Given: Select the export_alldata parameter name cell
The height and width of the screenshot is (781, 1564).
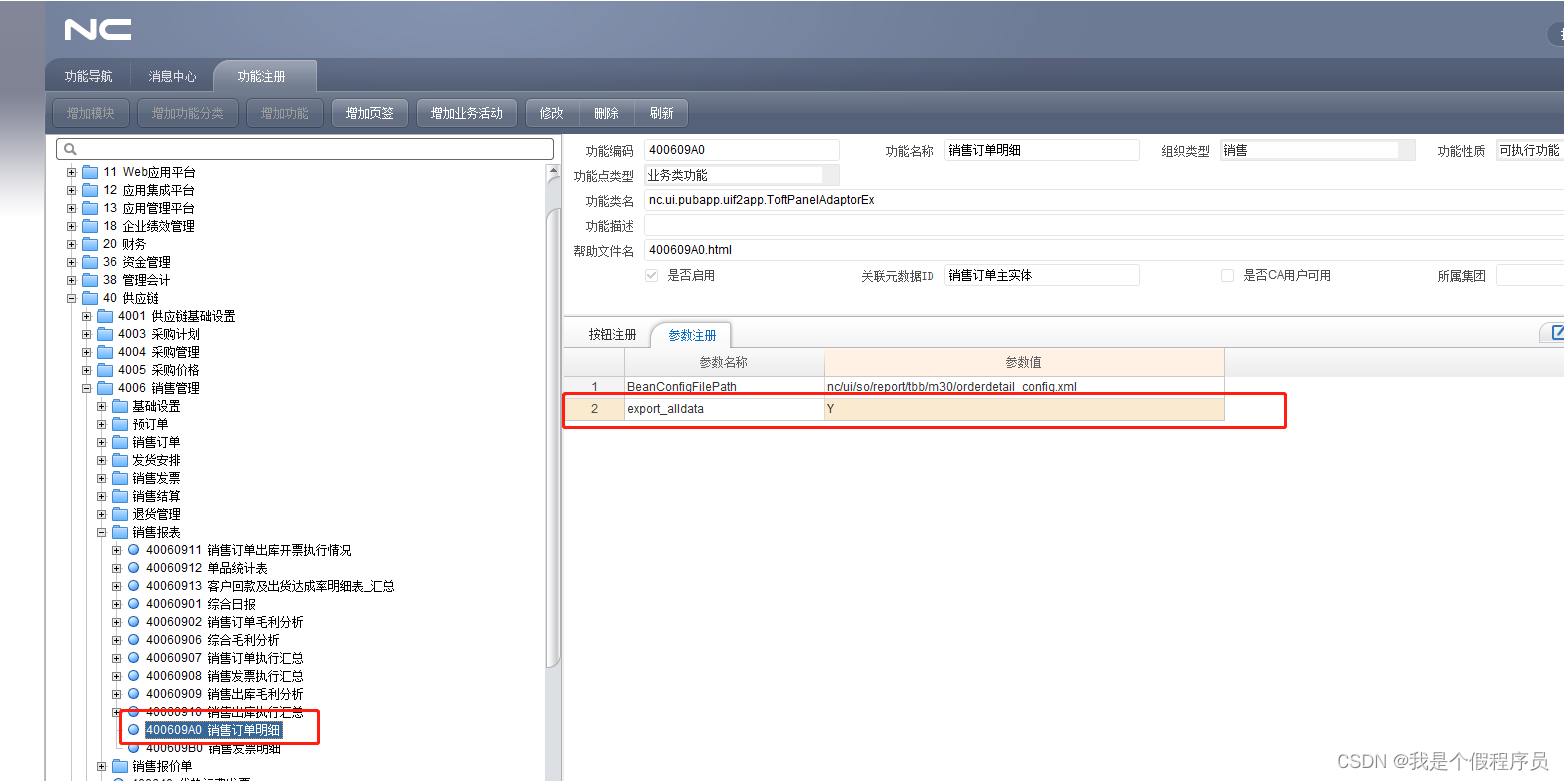Looking at the screenshot, I should [724, 408].
